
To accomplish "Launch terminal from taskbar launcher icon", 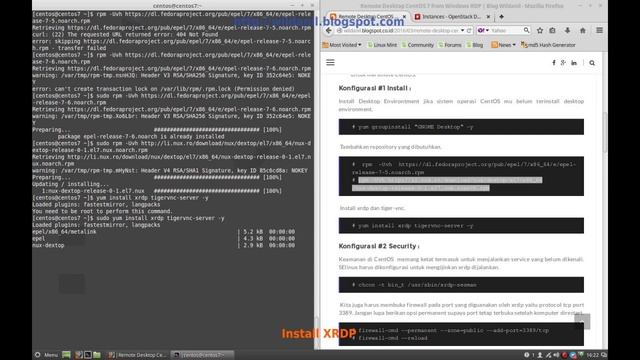I will click(x=87, y=355).
